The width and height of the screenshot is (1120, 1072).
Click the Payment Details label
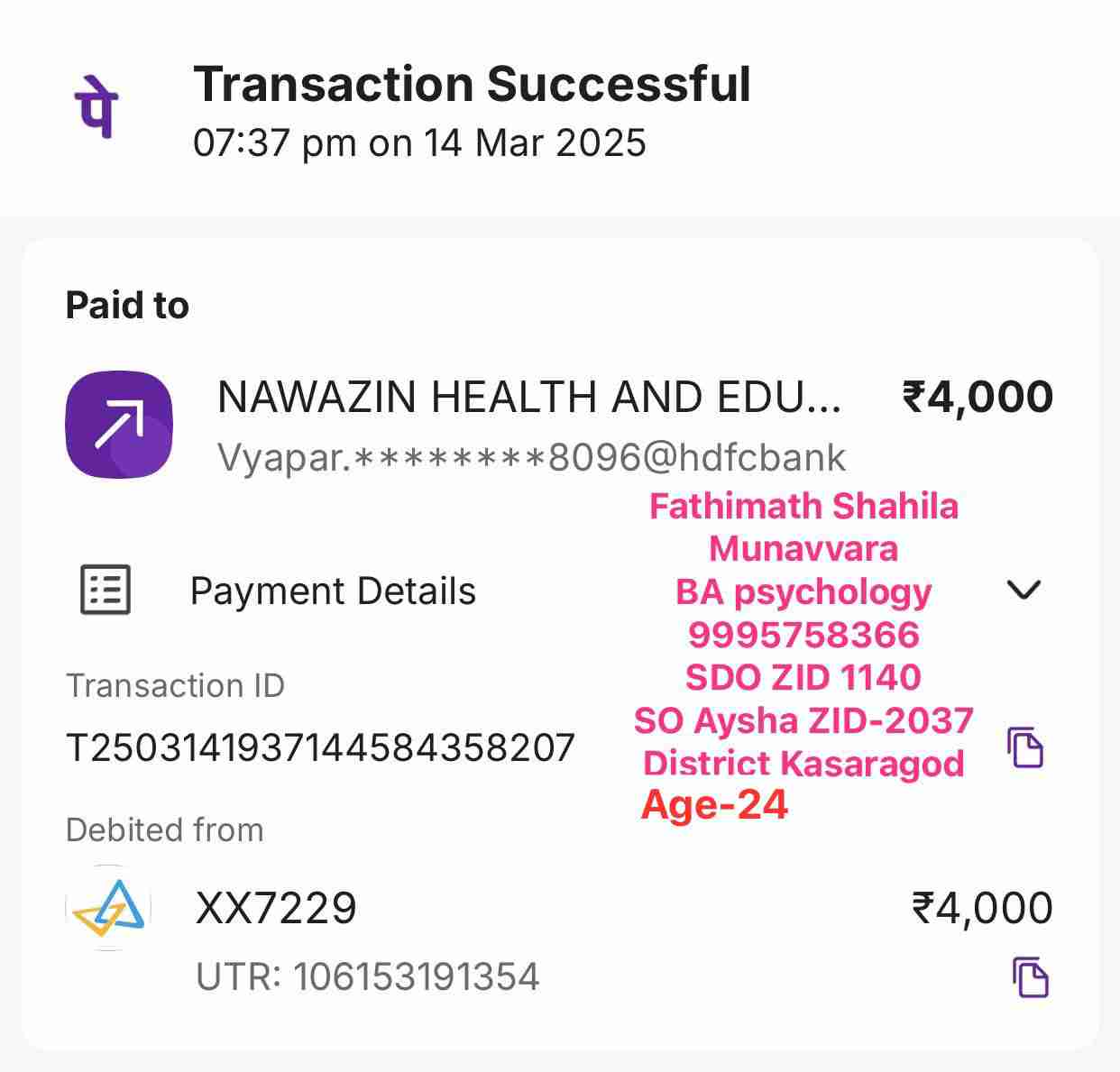click(333, 591)
